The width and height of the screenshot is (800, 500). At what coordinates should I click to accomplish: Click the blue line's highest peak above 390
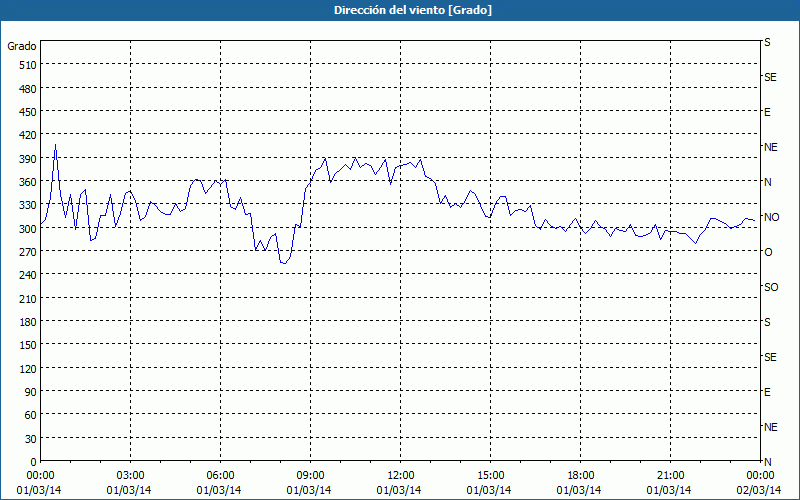point(55,145)
